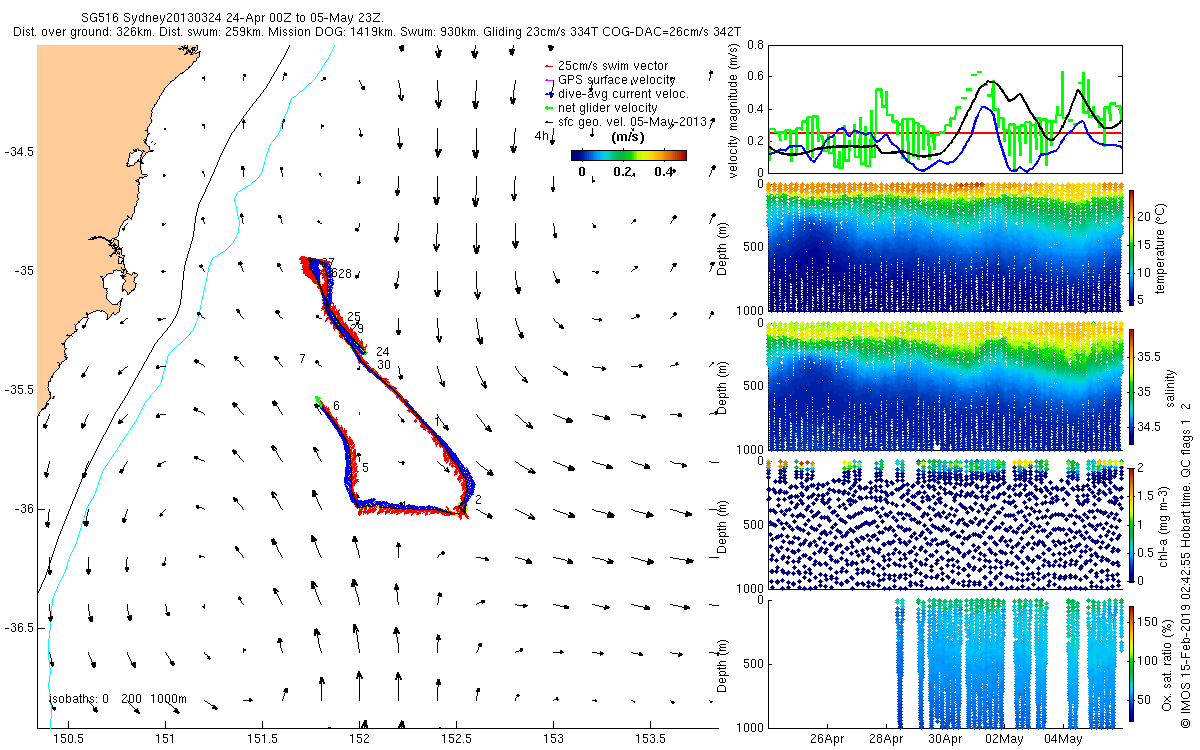Image resolution: width=1200 pixels, height=750 pixels.
Task: Click the '150' tick on the oxygen colorbar
Action: tap(1149, 622)
